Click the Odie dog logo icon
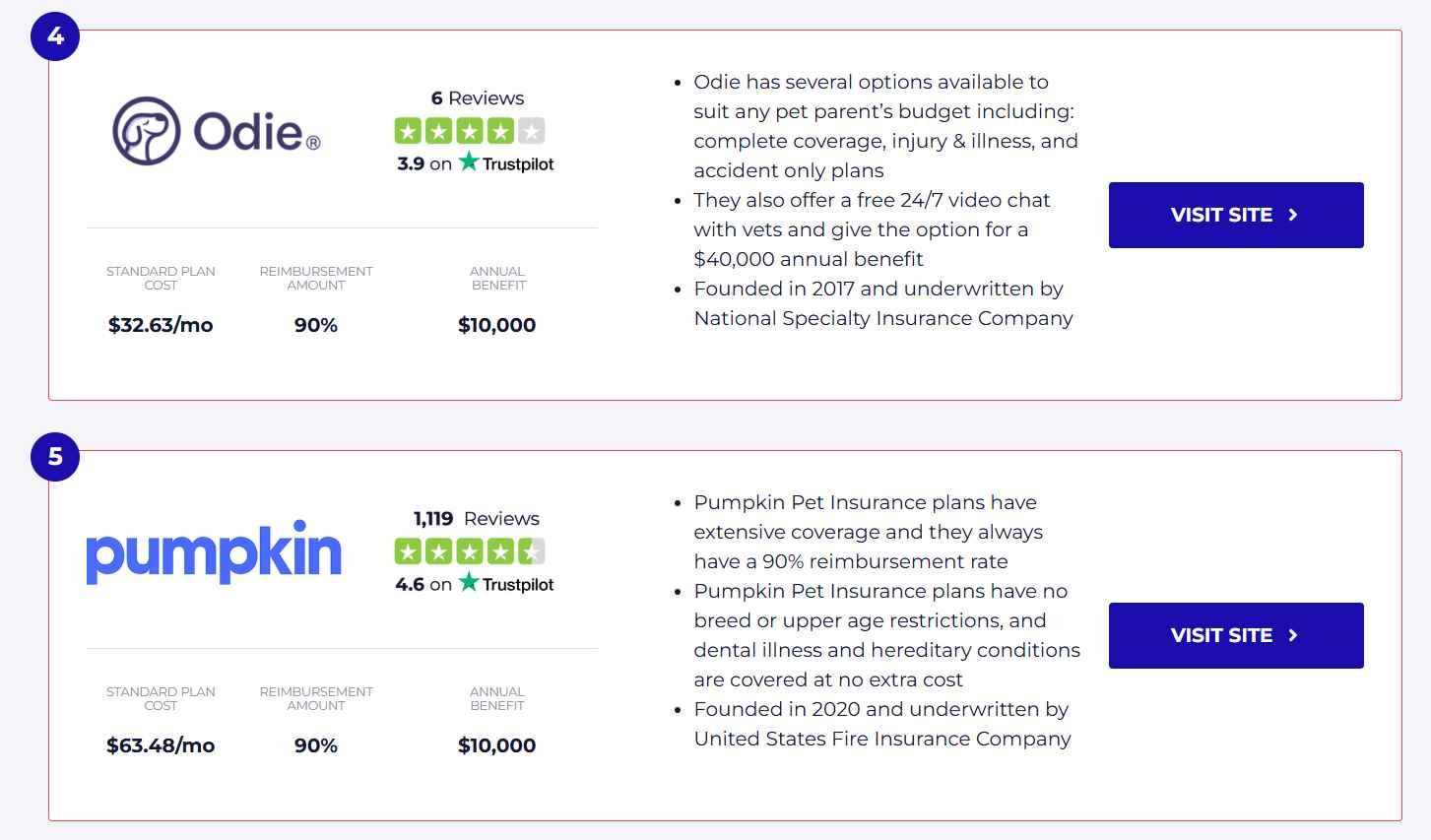The height and width of the screenshot is (840, 1431). [x=147, y=131]
